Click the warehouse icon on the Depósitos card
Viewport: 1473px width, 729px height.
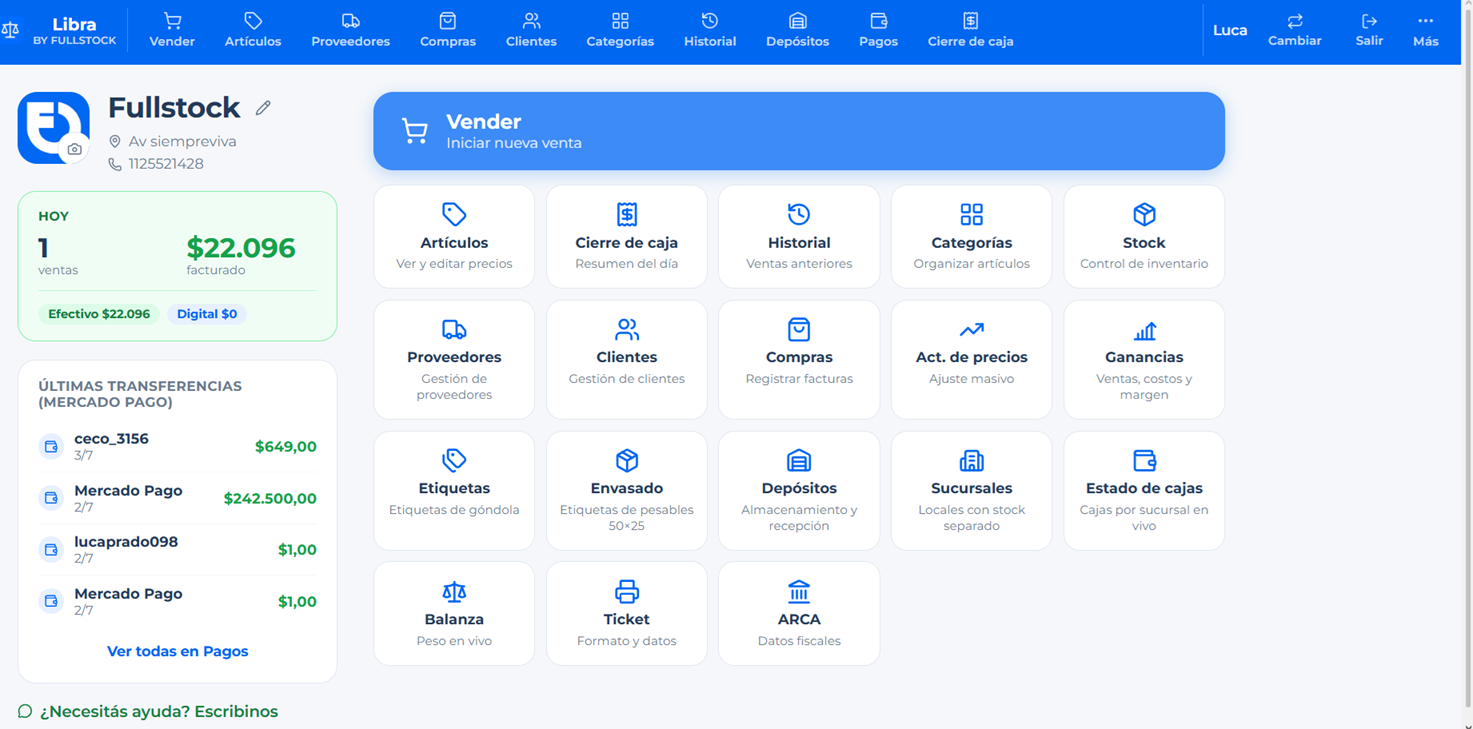[x=799, y=460]
